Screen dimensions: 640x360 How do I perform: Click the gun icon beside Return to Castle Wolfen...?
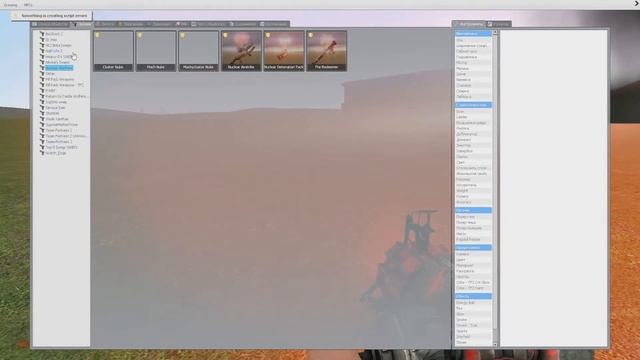coord(42,96)
